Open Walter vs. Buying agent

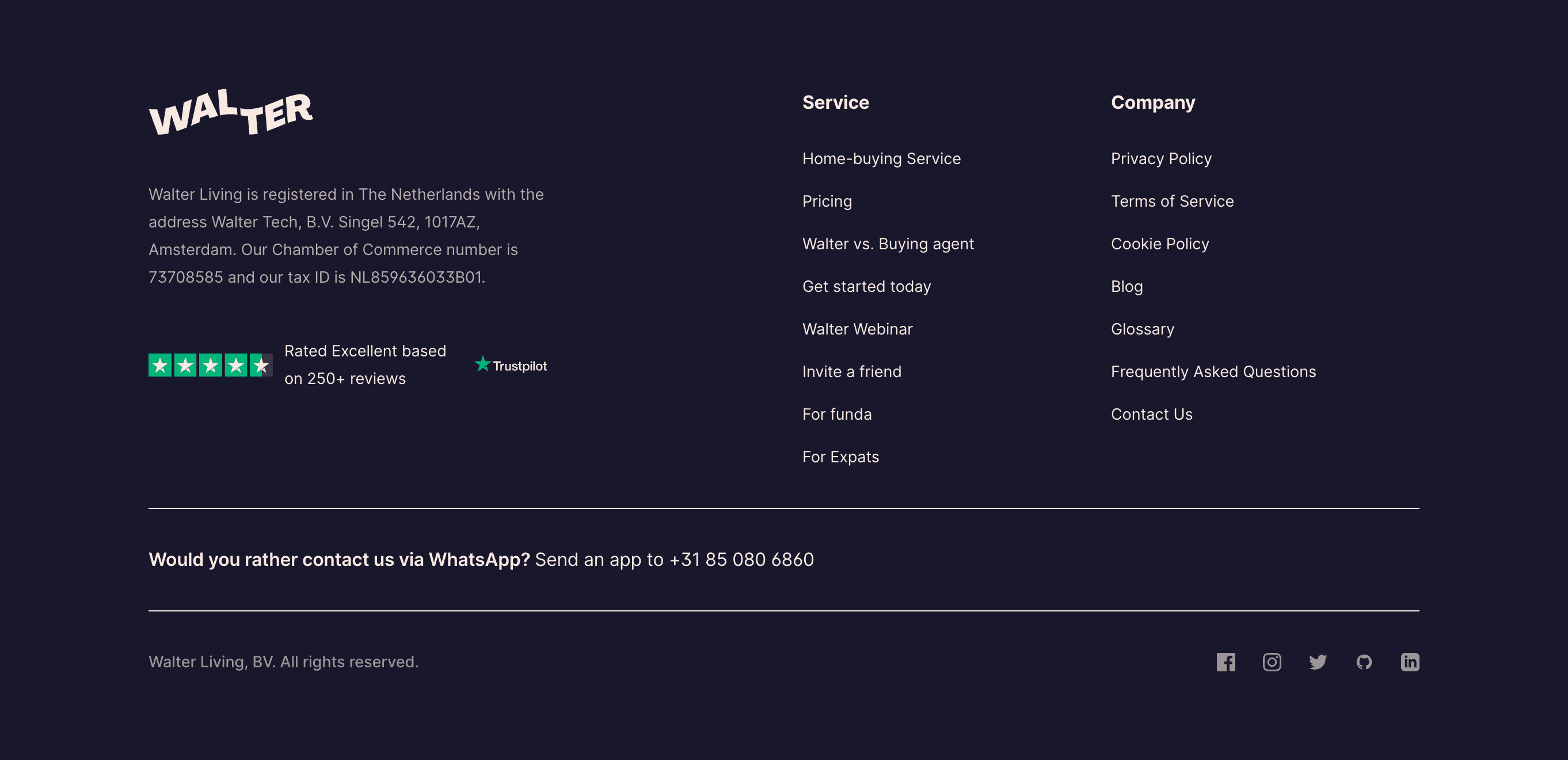pyautogui.click(x=888, y=244)
